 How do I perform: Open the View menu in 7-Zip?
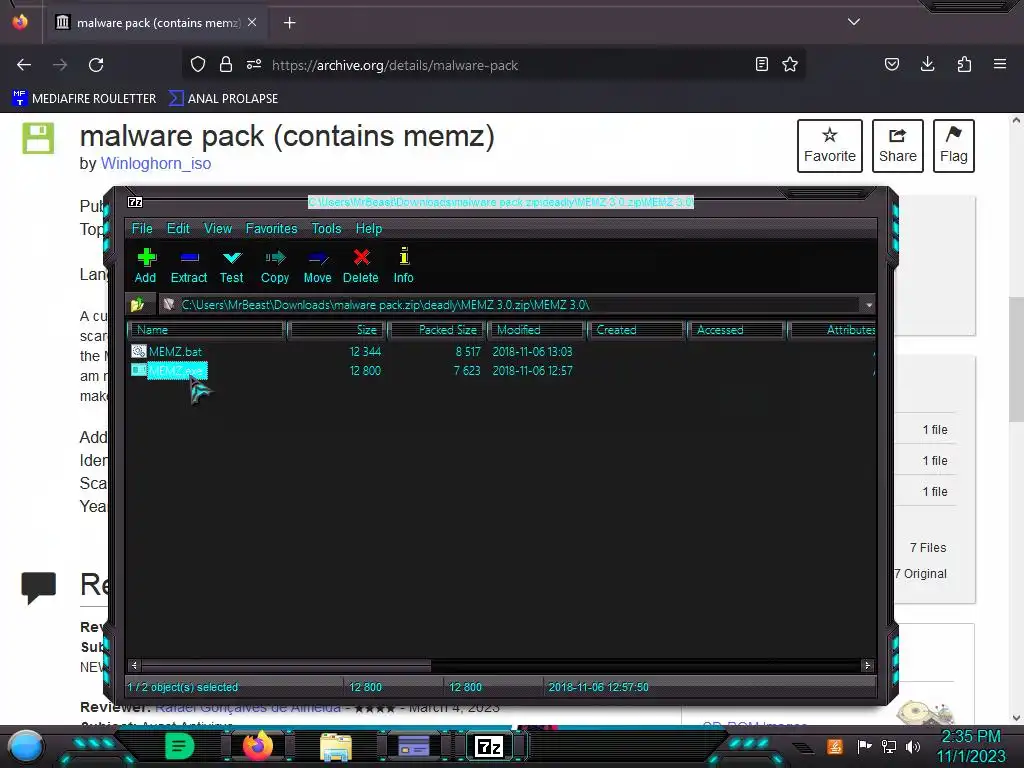(x=217, y=229)
